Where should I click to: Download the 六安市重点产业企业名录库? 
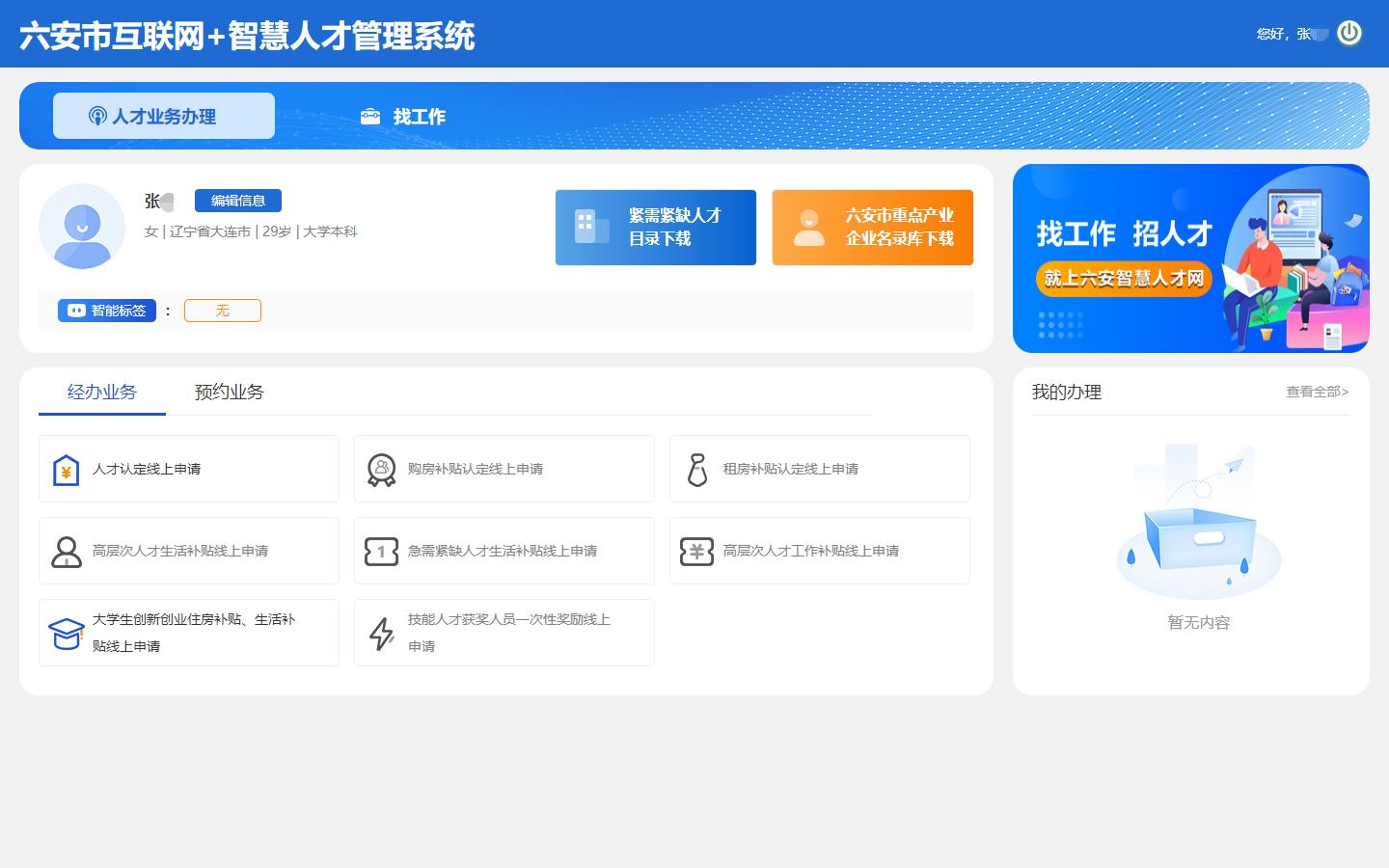(x=872, y=228)
